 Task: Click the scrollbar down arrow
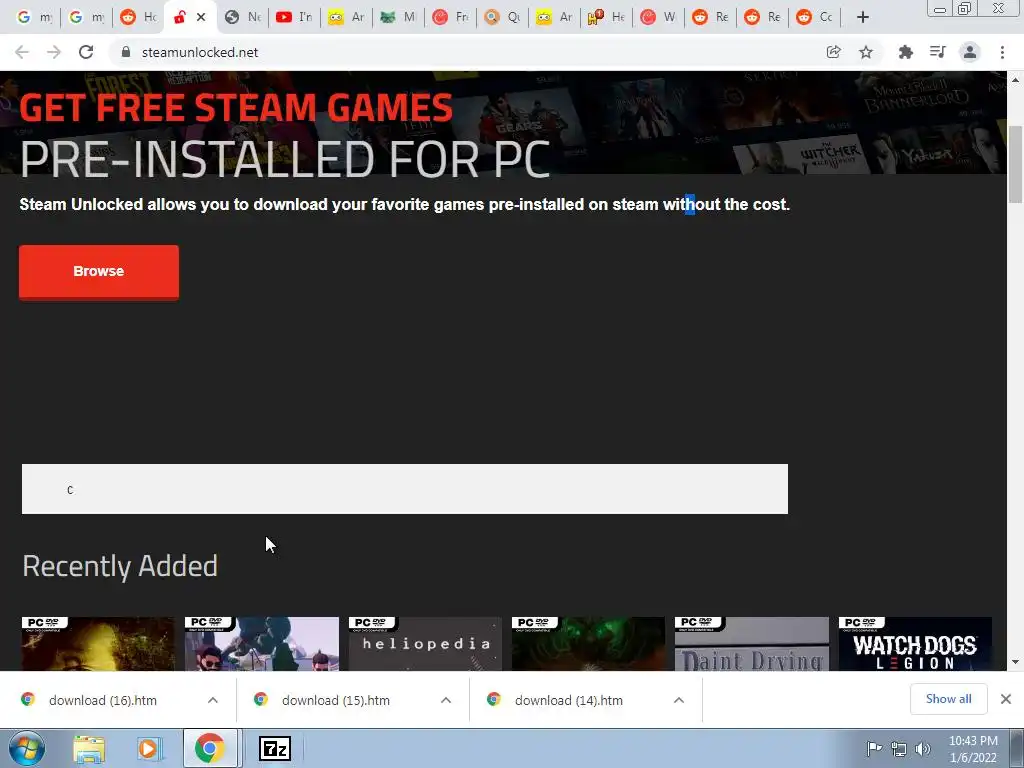click(x=1015, y=662)
